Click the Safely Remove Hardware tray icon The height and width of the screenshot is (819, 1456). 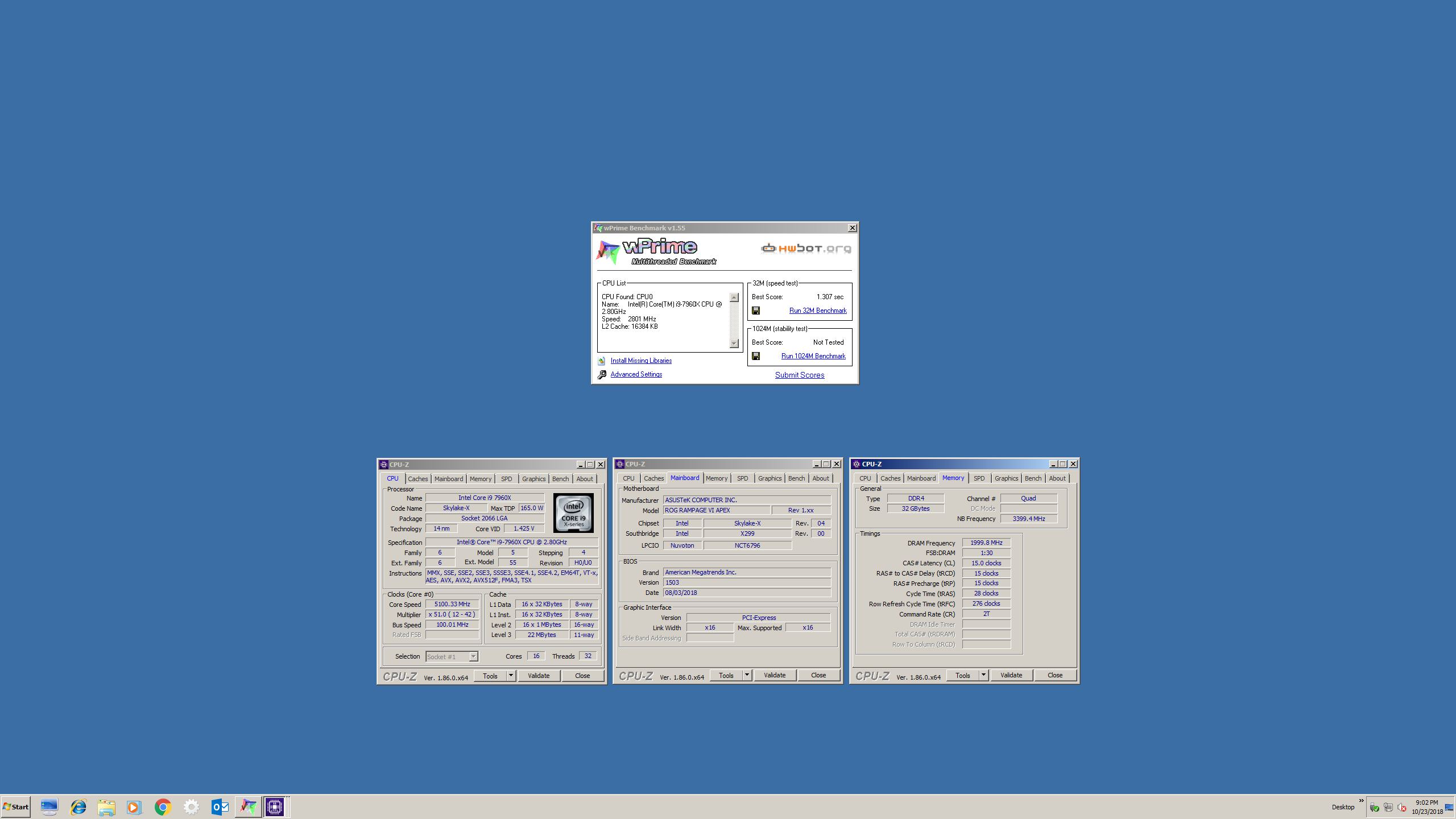point(1374,807)
